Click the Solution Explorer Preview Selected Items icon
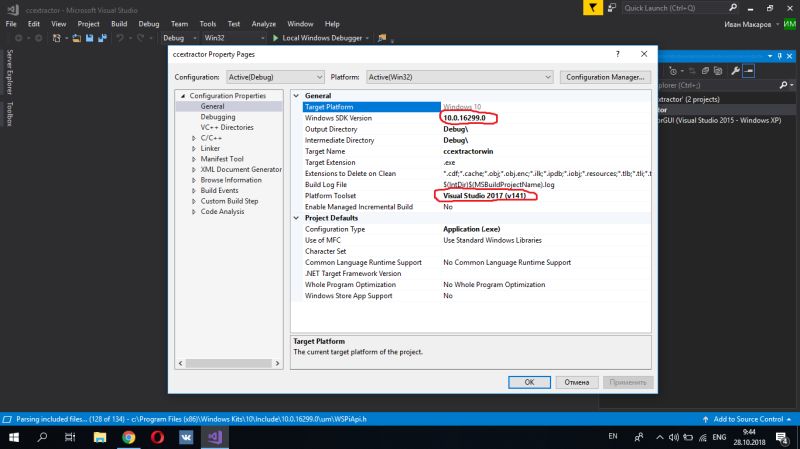The width and height of the screenshot is (800, 449). 748,71
